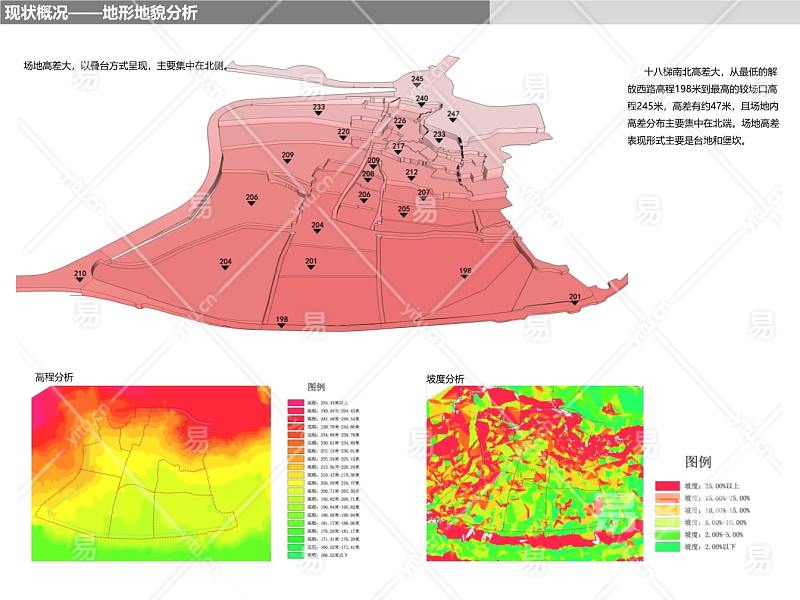Viewport: 800px width, 600px height.
Task: Click the 高程分析 section heading
Action: coord(54,377)
